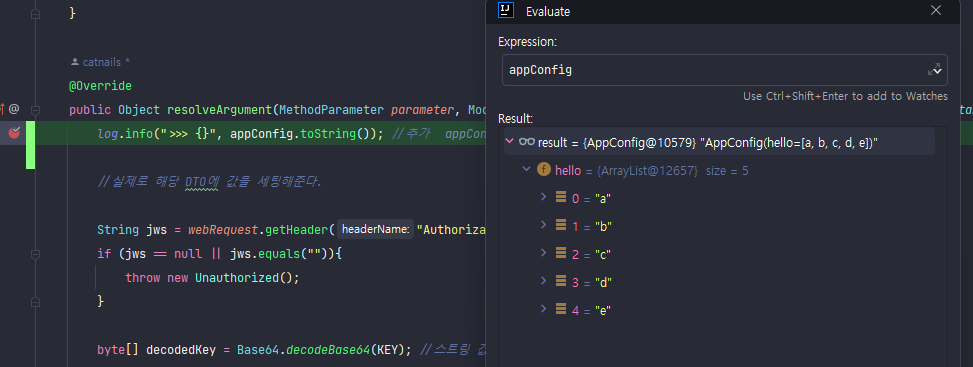Fold the if block at jws null check

point(35,254)
